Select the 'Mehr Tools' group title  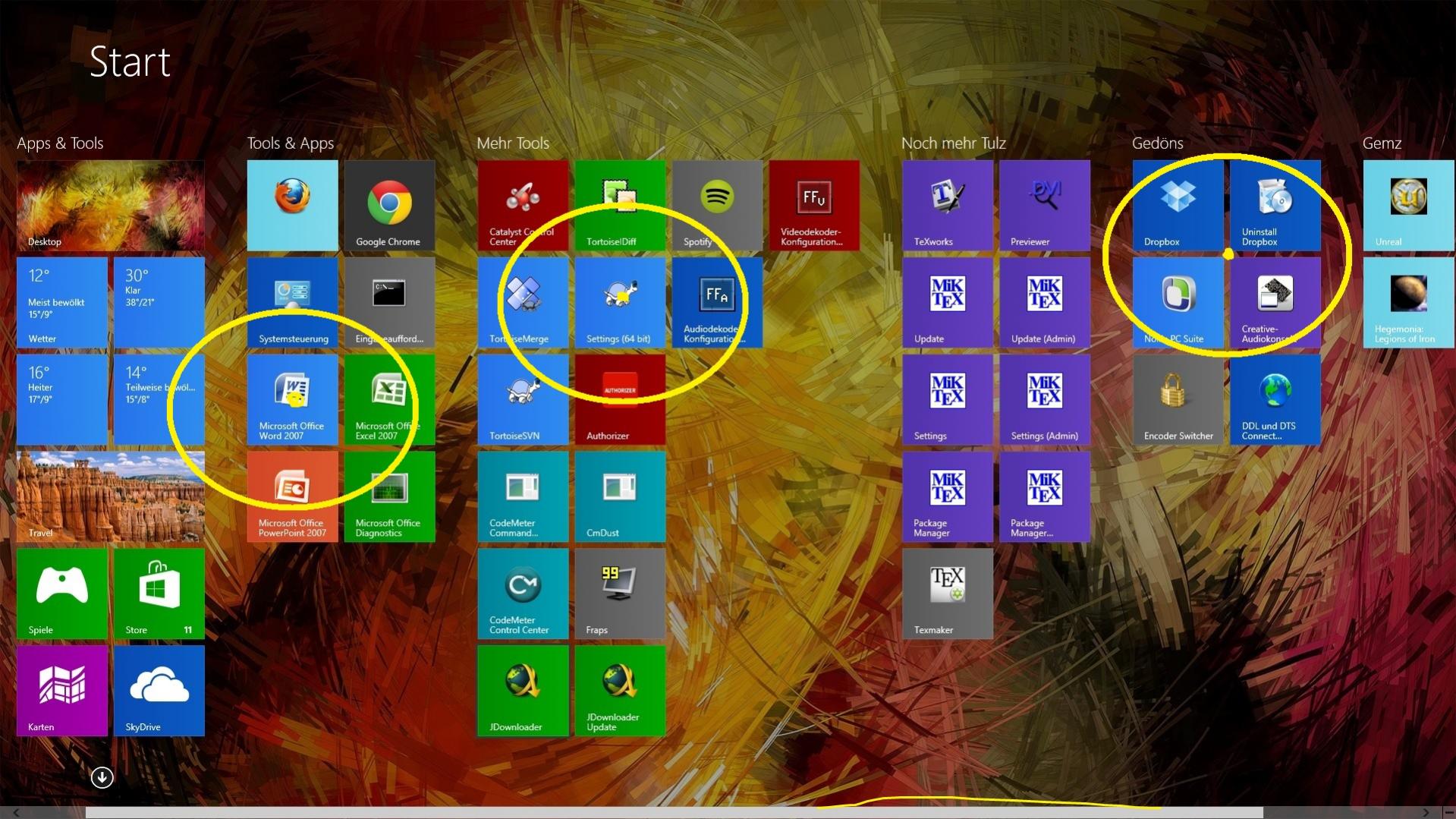pos(513,143)
